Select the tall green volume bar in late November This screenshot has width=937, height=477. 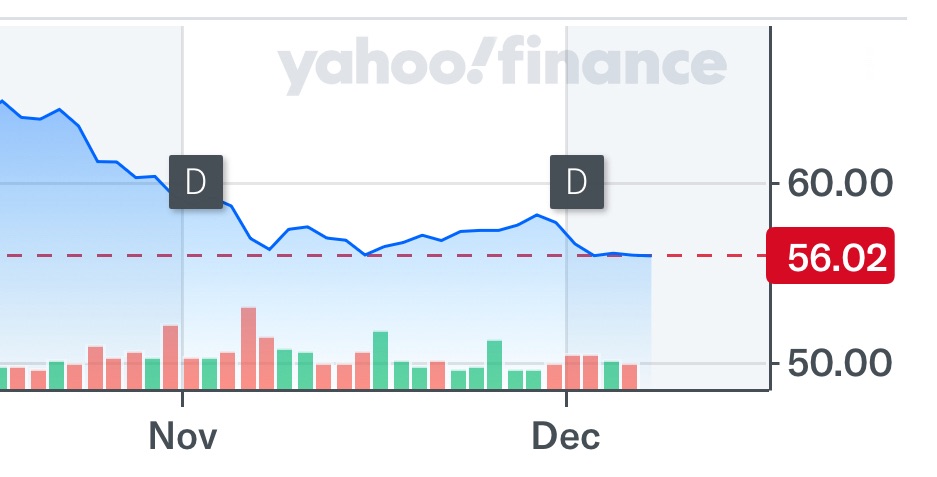[494, 365]
